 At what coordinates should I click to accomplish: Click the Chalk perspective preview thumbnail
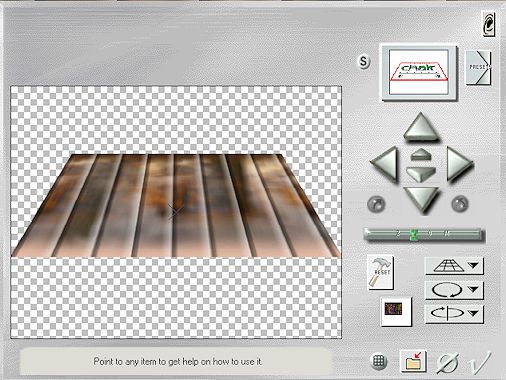tap(419, 72)
